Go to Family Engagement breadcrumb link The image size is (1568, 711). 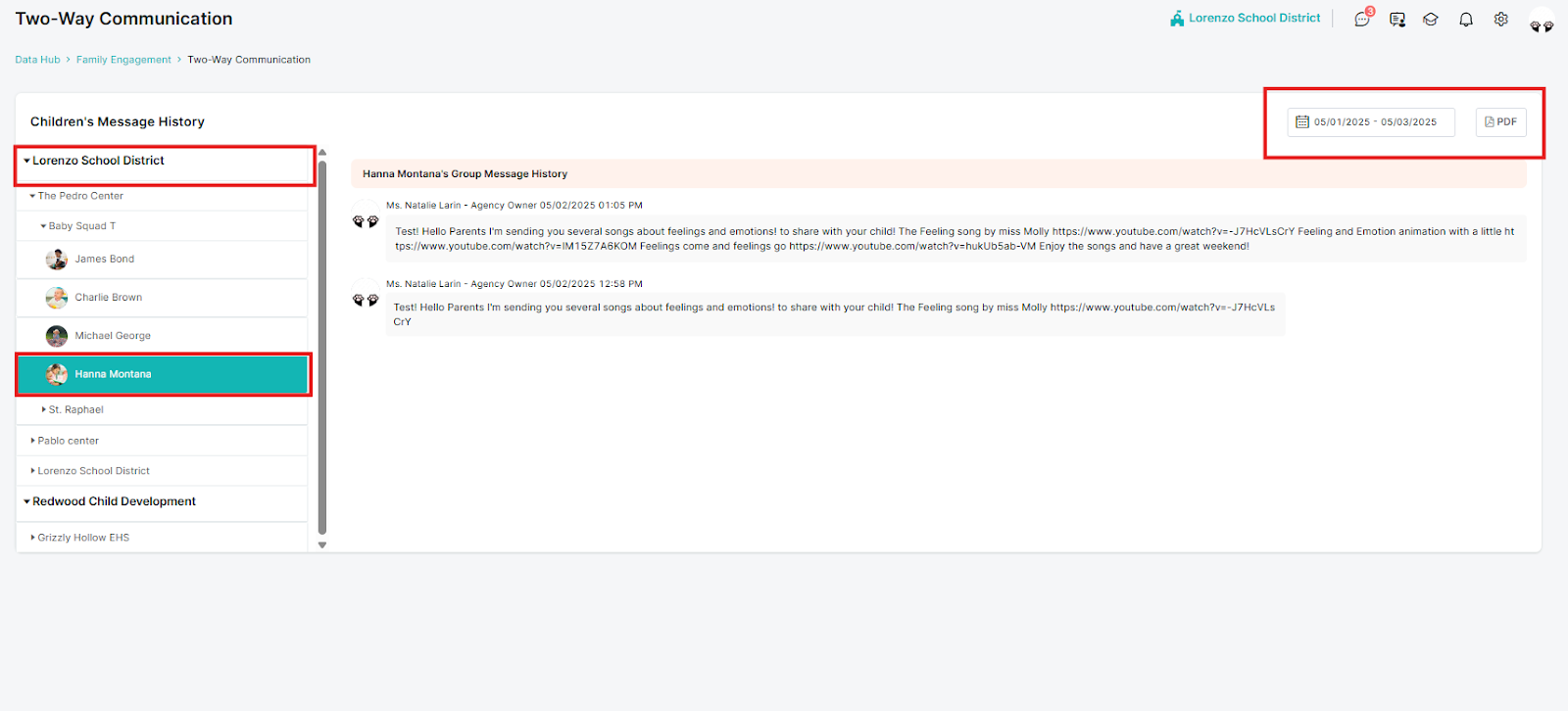(123, 60)
